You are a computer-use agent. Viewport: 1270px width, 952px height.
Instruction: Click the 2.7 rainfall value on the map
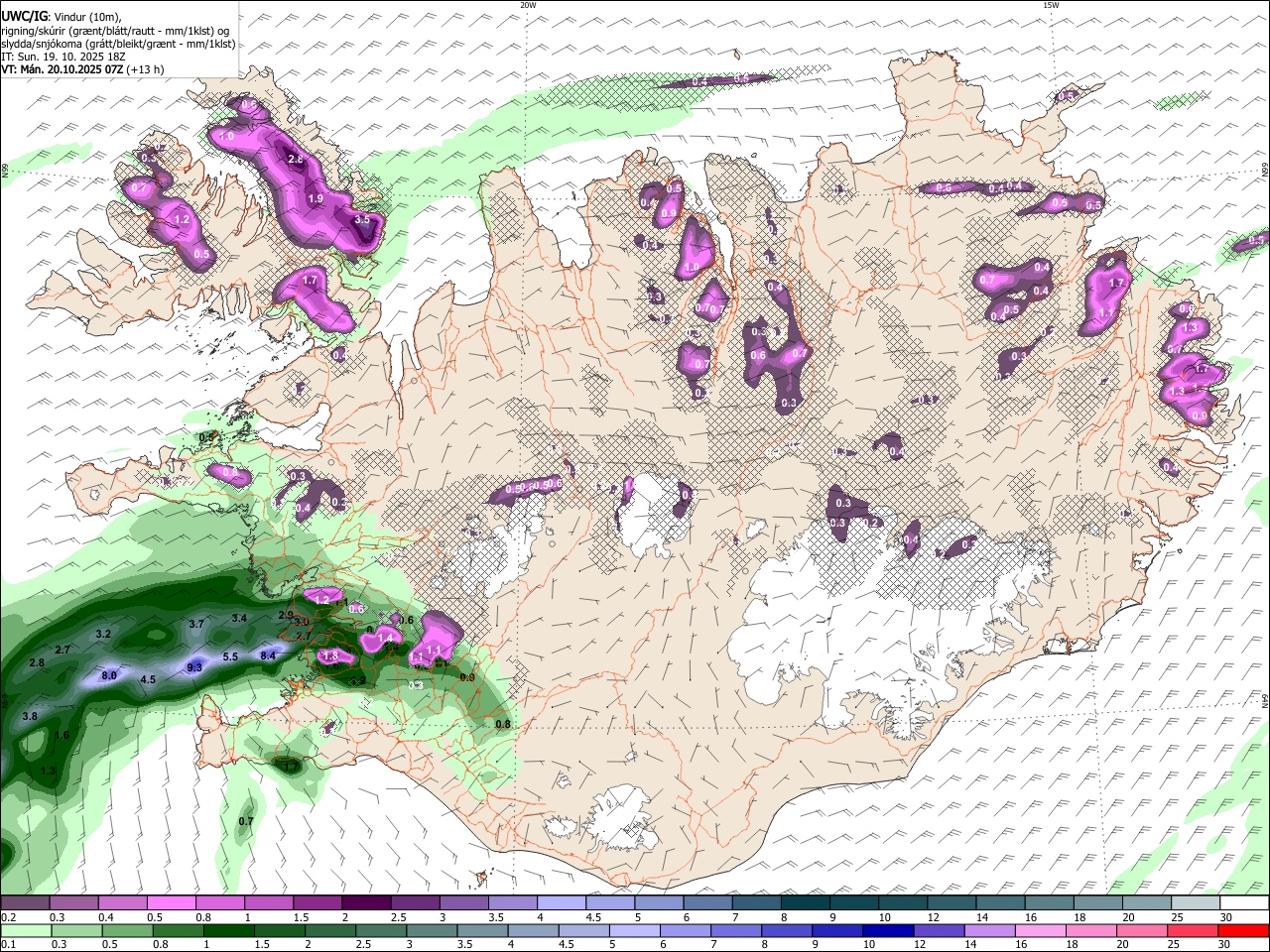[63, 650]
